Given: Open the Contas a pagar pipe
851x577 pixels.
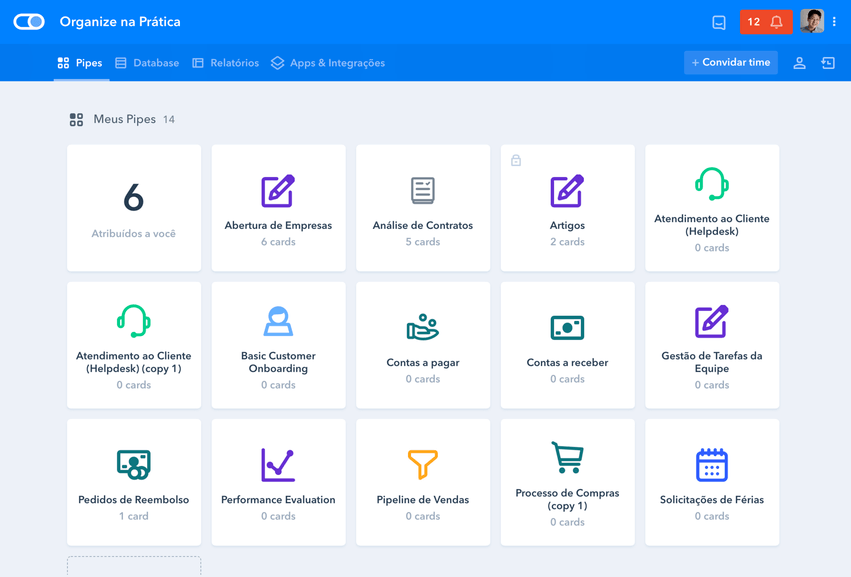Looking at the screenshot, I should [x=423, y=345].
